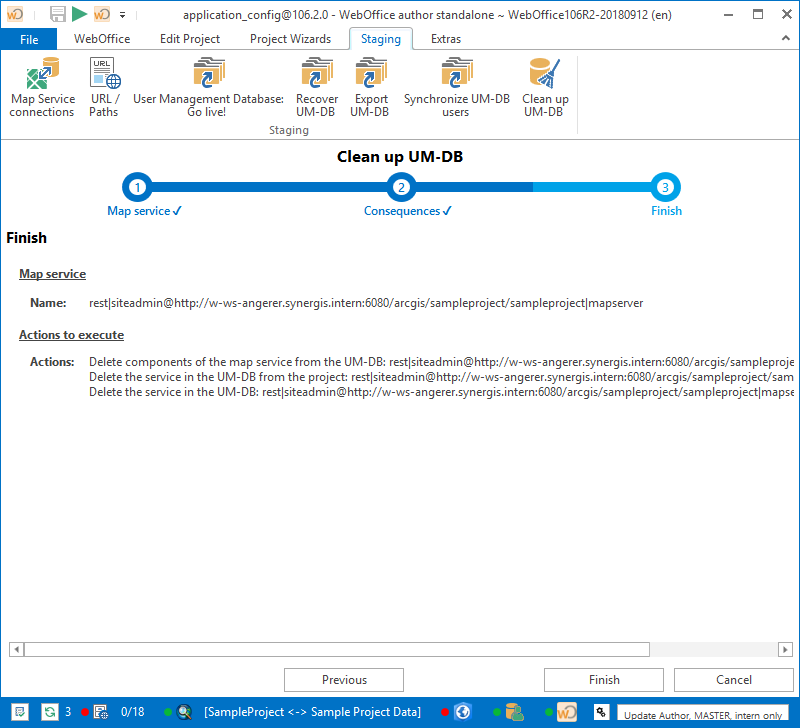This screenshot has height=728, width=800.
Task: Click the globe icon in the status bar
Action: coord(462,712)
